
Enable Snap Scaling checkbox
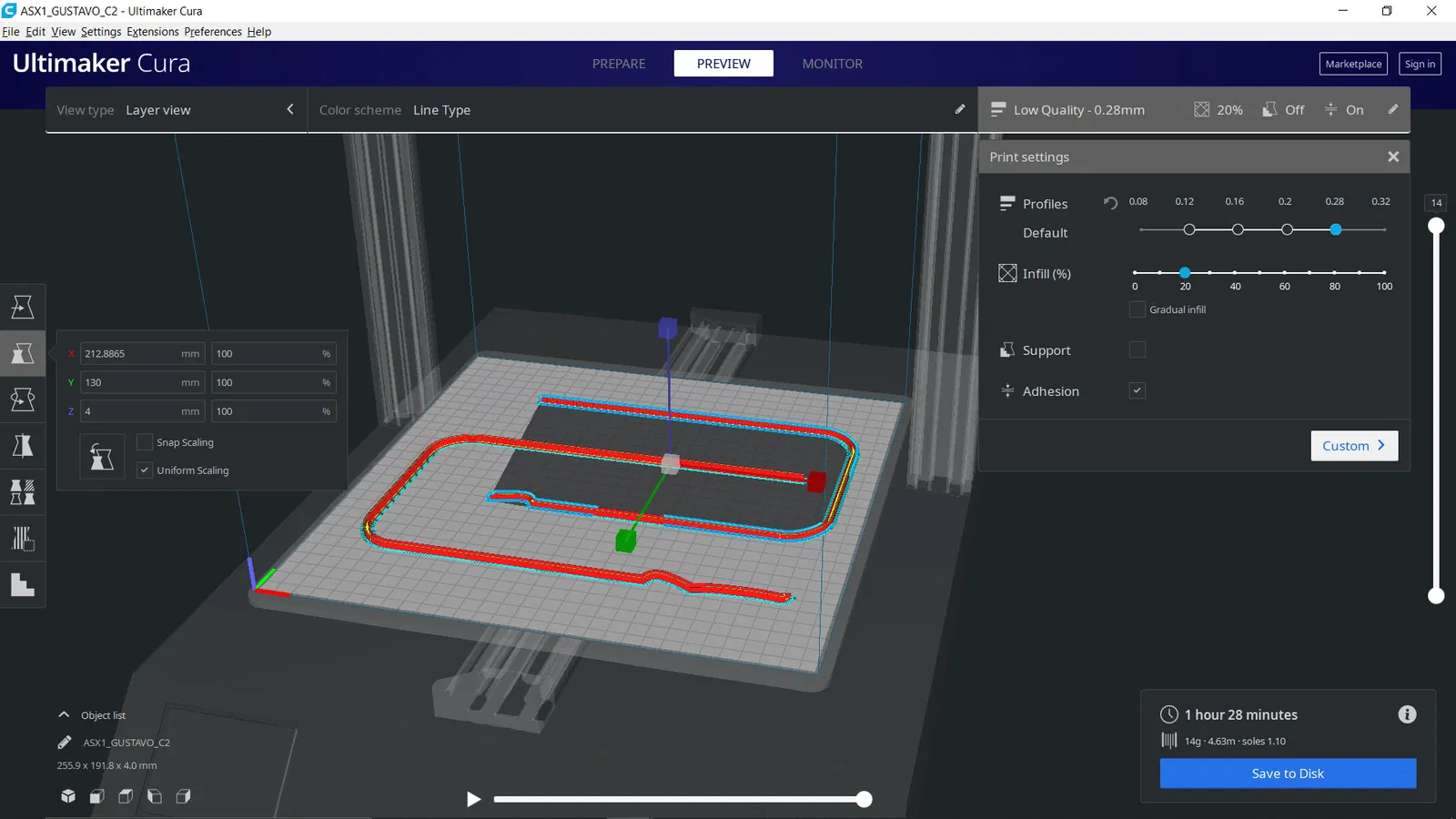click(x=145, y=442)
